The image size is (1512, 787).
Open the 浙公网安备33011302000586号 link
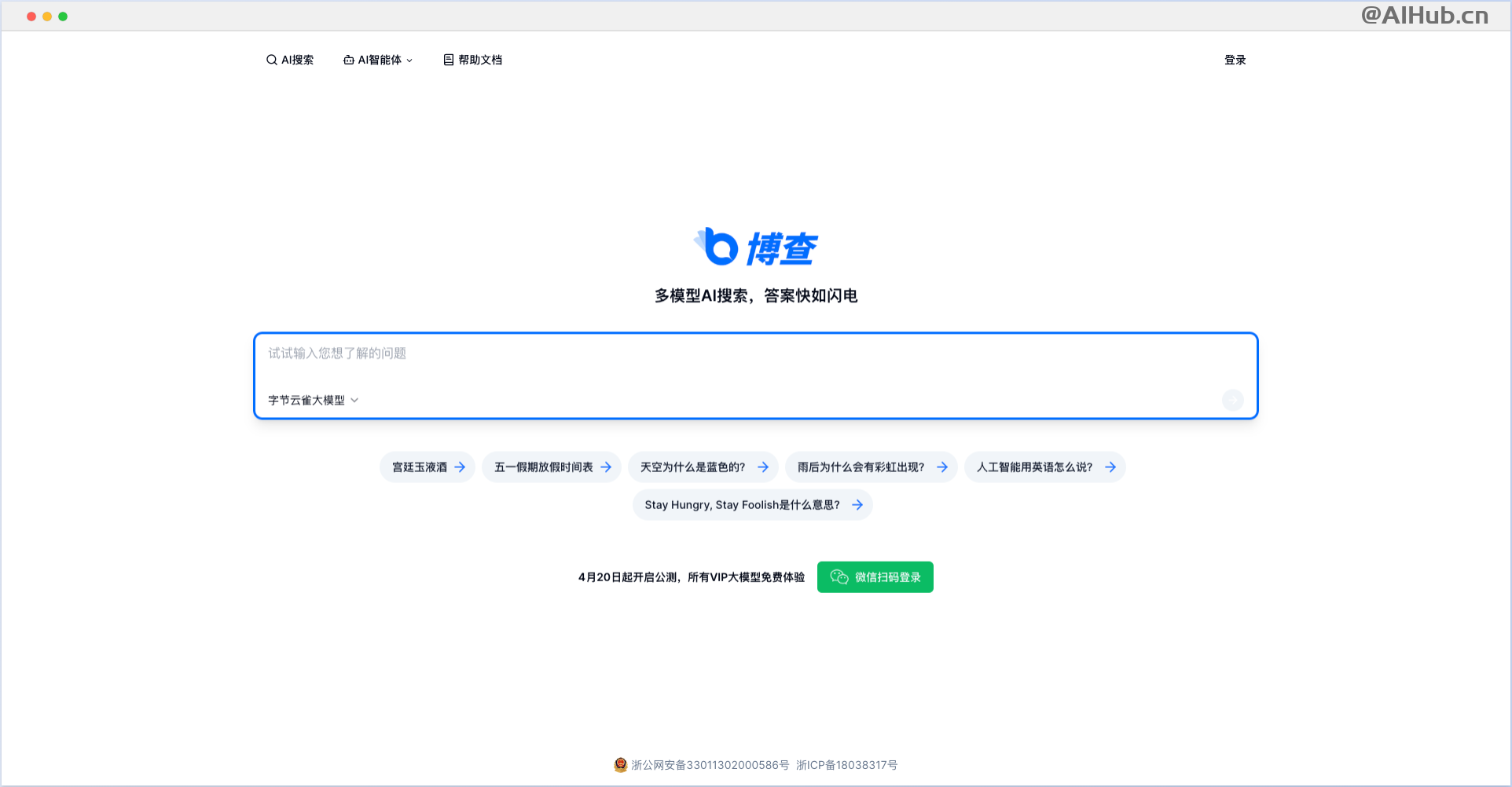tap(710, 765)
